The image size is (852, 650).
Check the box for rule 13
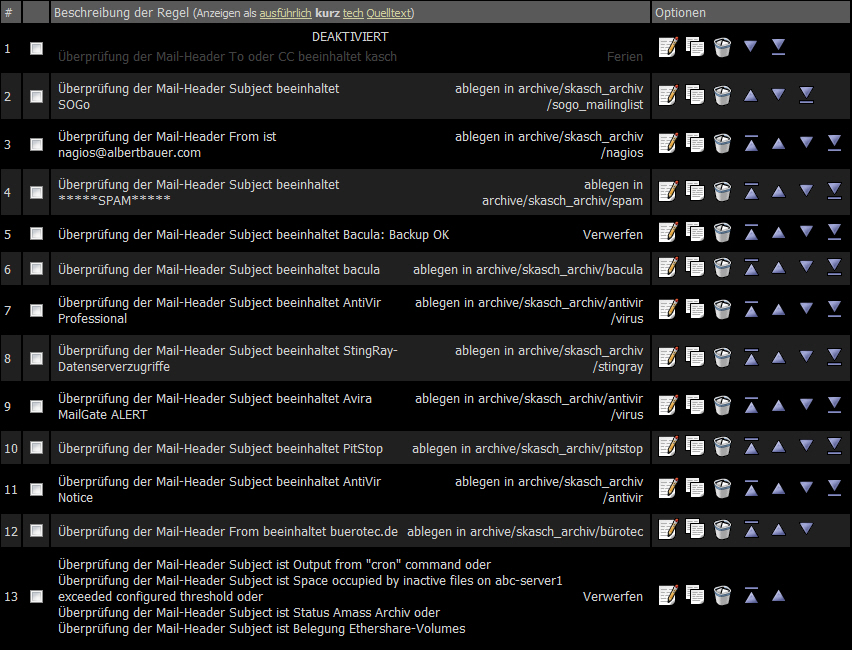(37, 597)
